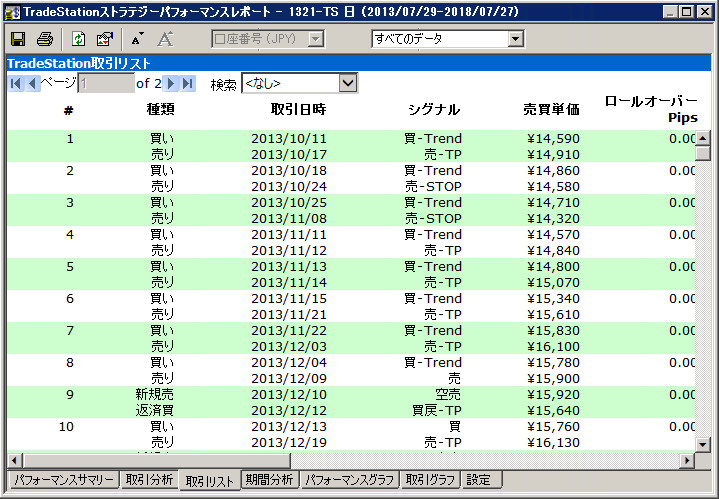
Task: Click the price ¥15,070
Action: (553, 283)
